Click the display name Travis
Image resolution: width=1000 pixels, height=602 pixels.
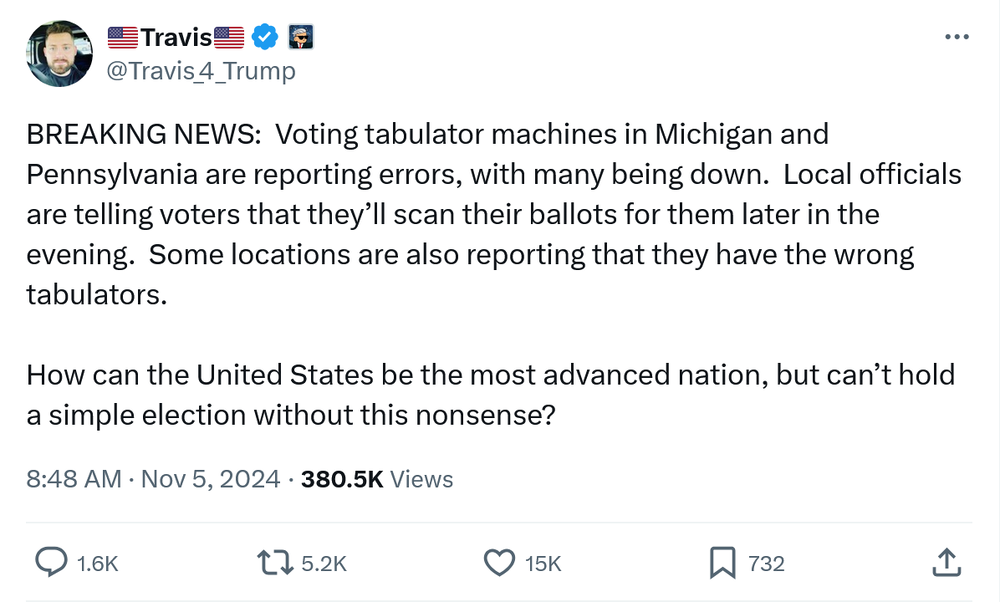pos(176,38)
